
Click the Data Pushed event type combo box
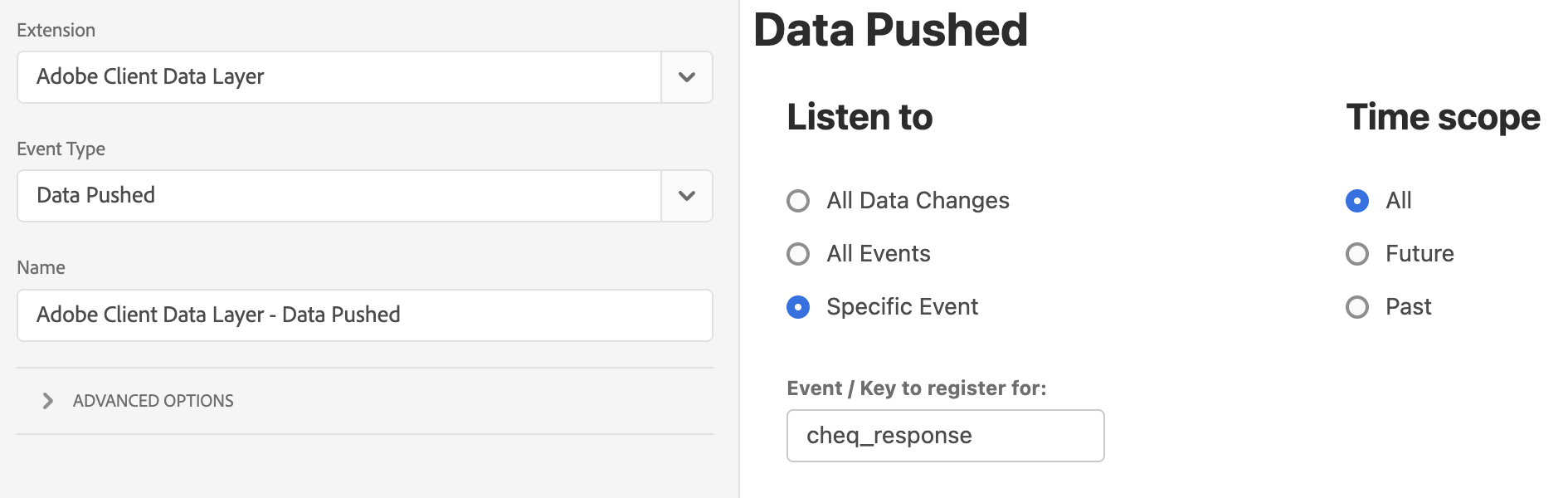pyautogui.click(x=365, y=196)
